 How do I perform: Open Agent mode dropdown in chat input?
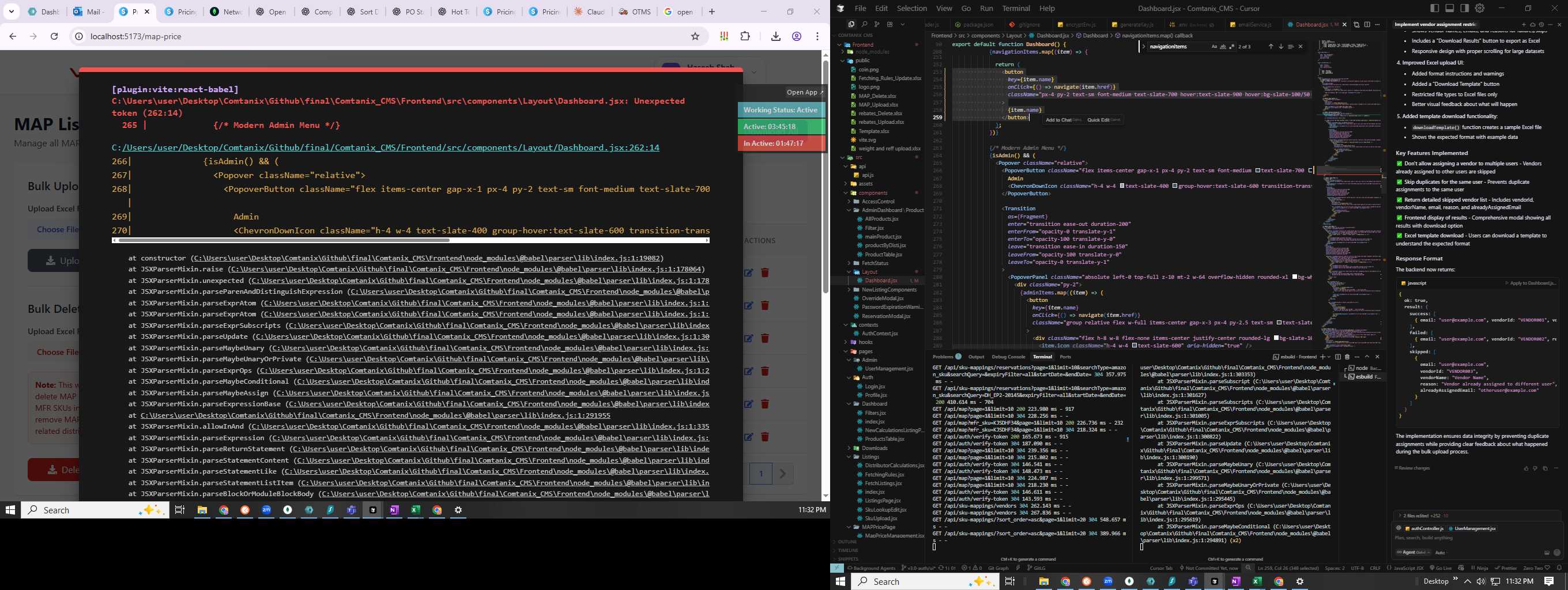click(1414, 553)
